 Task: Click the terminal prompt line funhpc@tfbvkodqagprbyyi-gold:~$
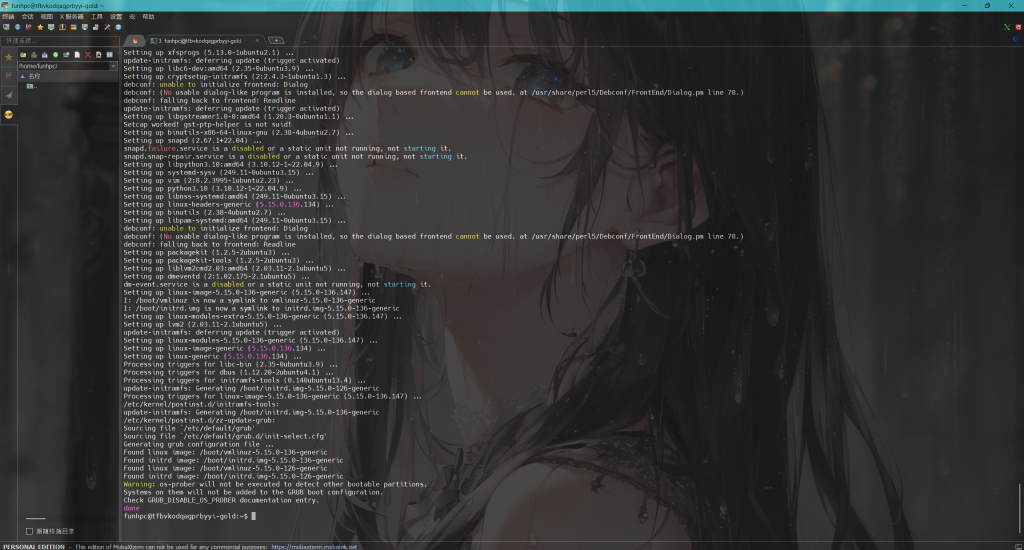pyautogui.click(x=186, y=516)
